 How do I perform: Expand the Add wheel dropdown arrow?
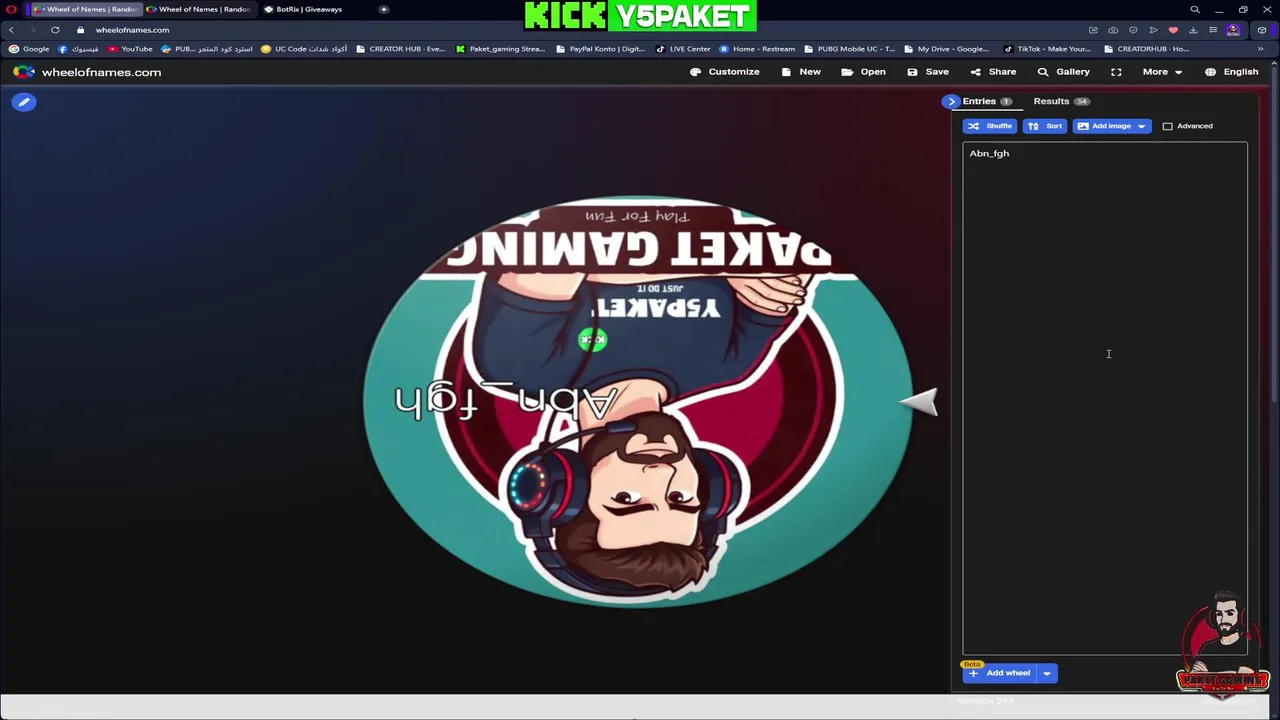pyautogui.click(x=1047, y=673)
